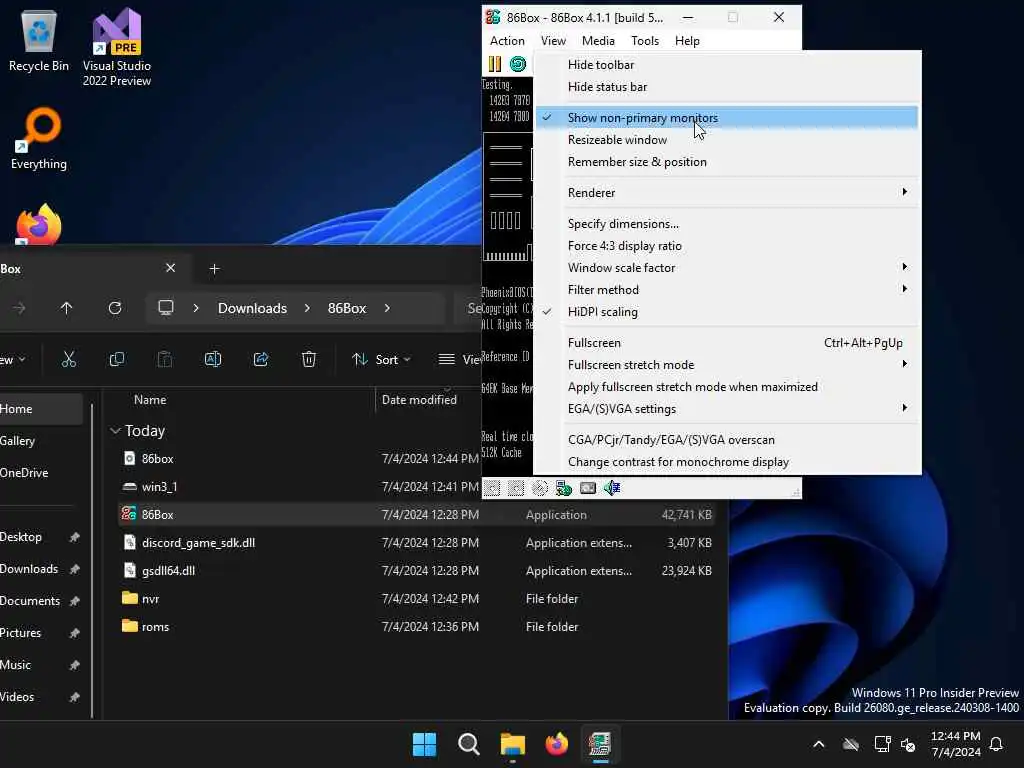
Task: Click the This PC monitor icon in address bar
Action: pos(166,308)
